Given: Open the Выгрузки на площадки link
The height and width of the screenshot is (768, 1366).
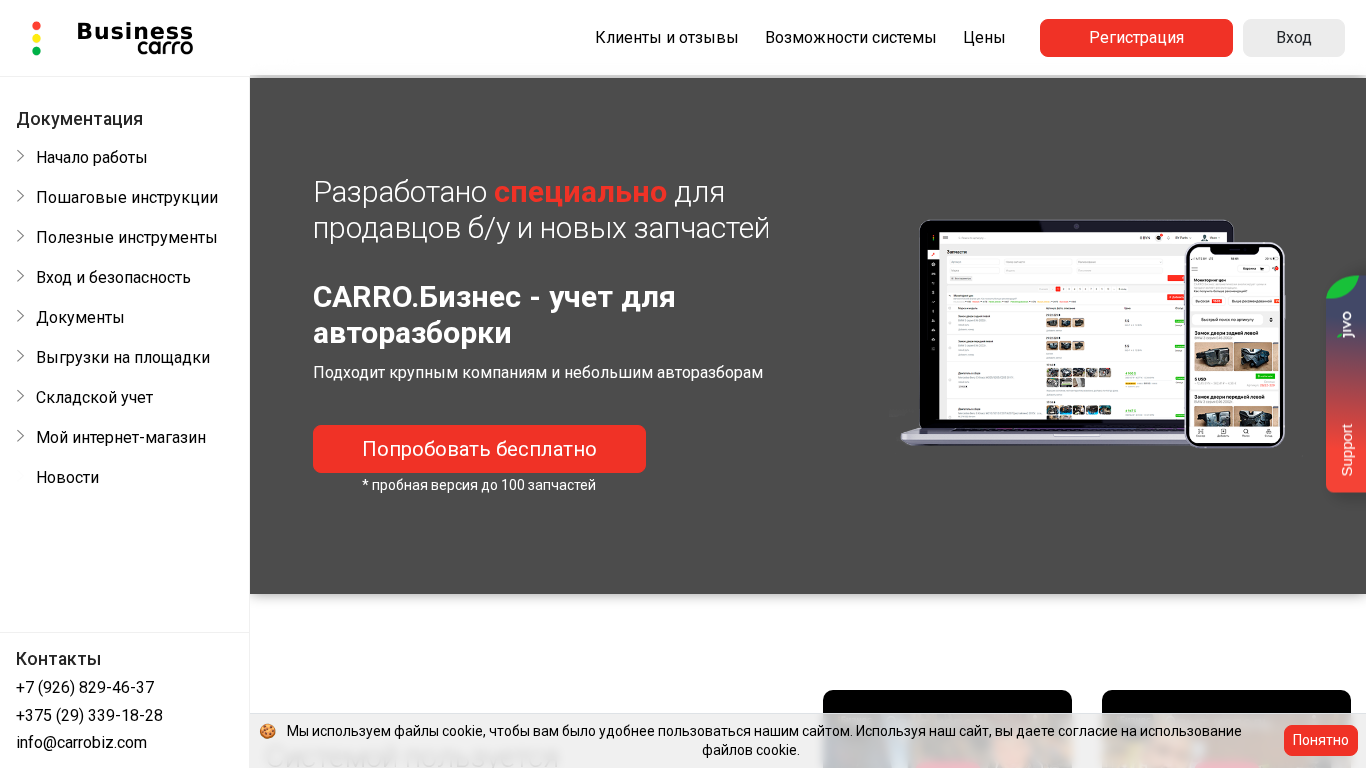Looking at the screenshot, I should (x=123, y=357).
